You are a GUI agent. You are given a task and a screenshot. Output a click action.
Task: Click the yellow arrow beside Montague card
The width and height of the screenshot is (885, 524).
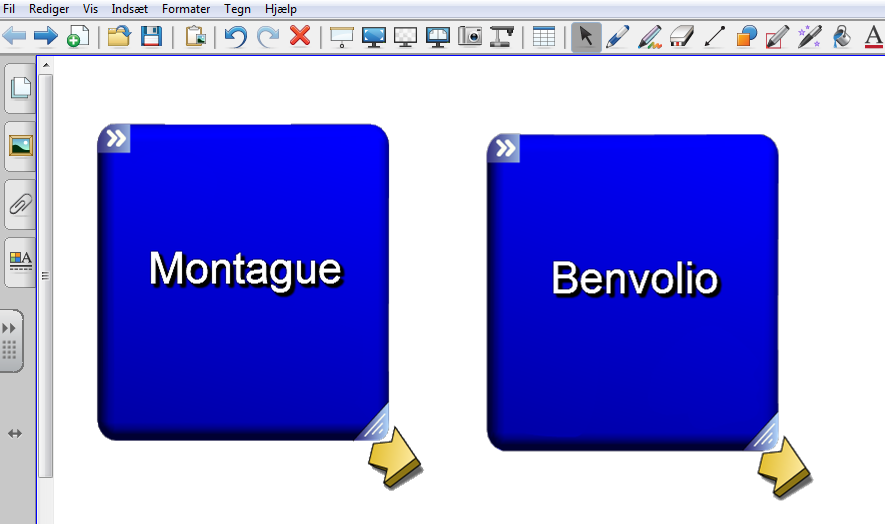coord(395,457)
